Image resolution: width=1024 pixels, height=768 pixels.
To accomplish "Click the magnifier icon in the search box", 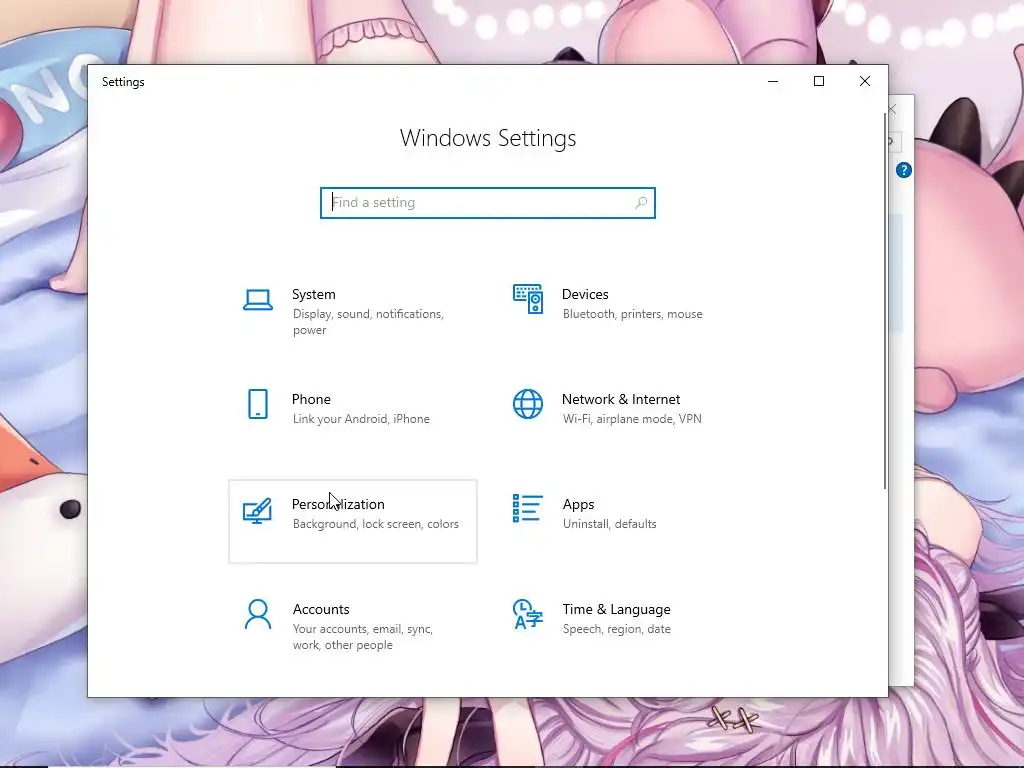I will 641,202.
